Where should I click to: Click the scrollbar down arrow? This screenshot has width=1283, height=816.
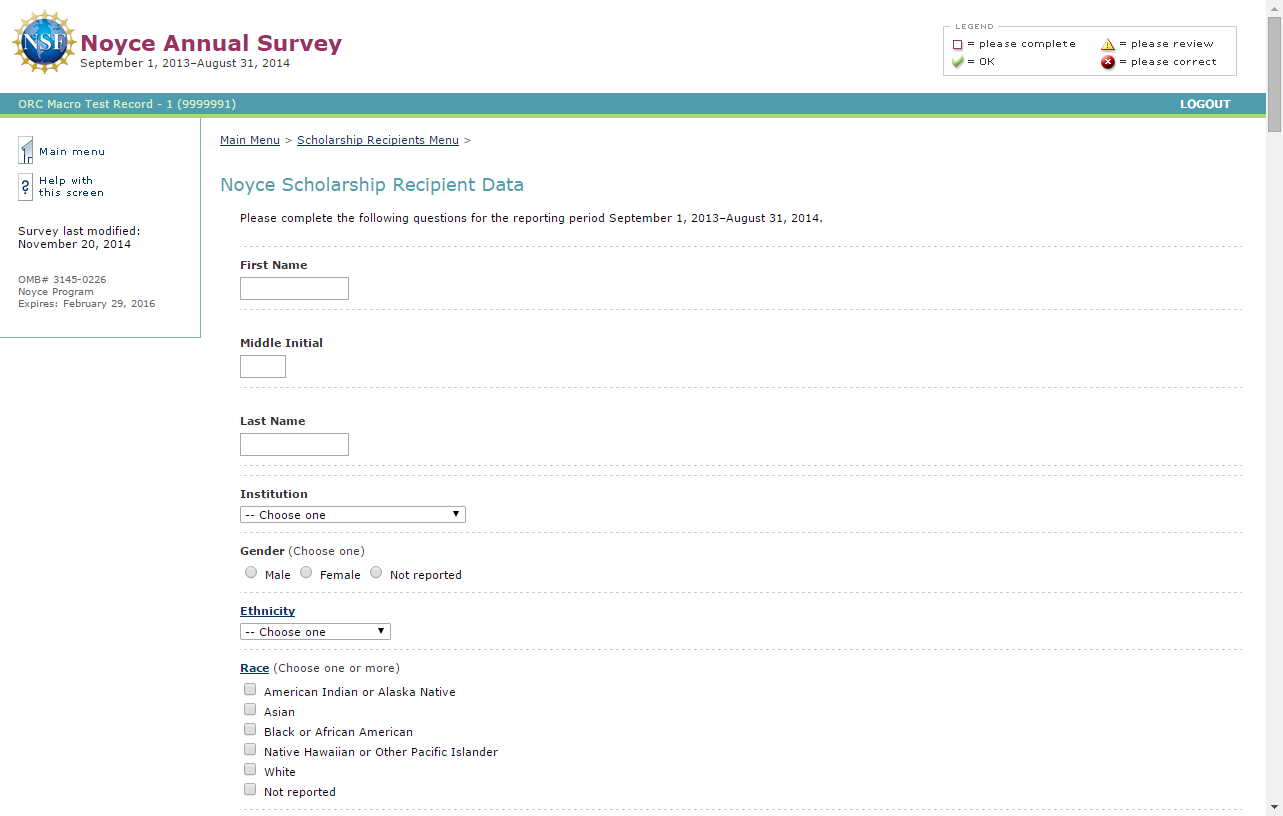[x=1274, y=806]
